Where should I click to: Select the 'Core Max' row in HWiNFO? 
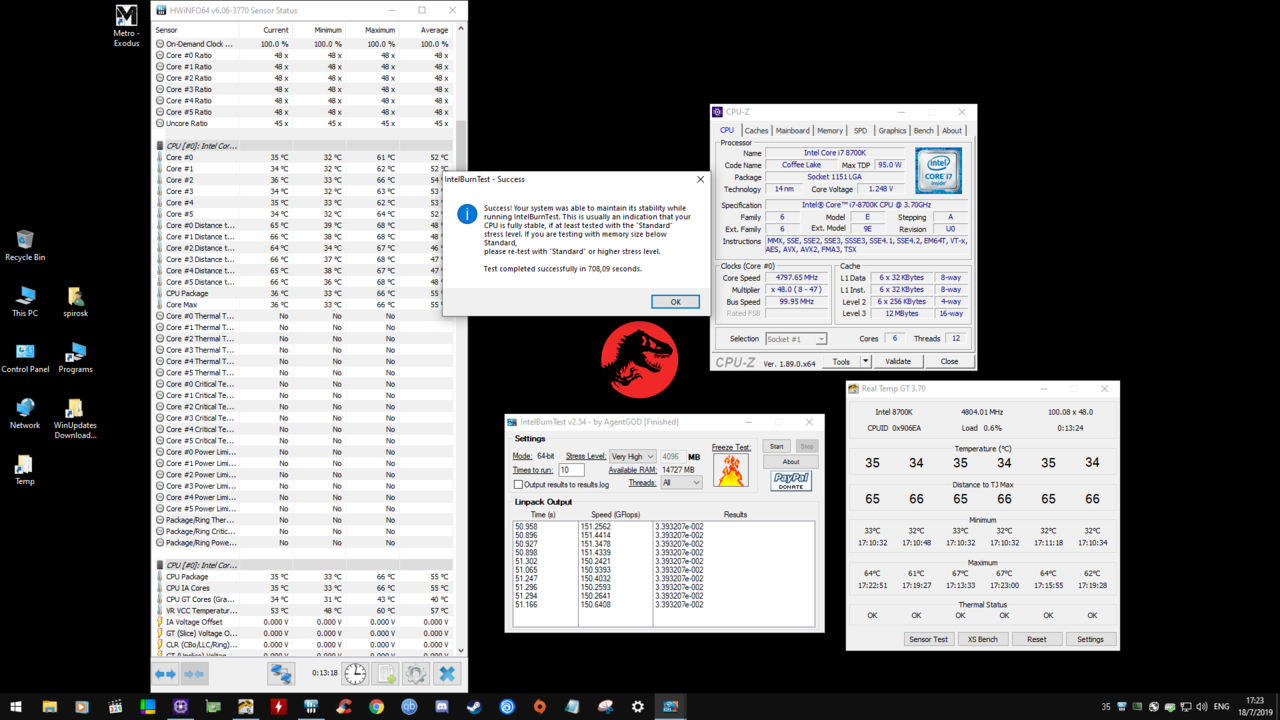[x=303, y=304]
